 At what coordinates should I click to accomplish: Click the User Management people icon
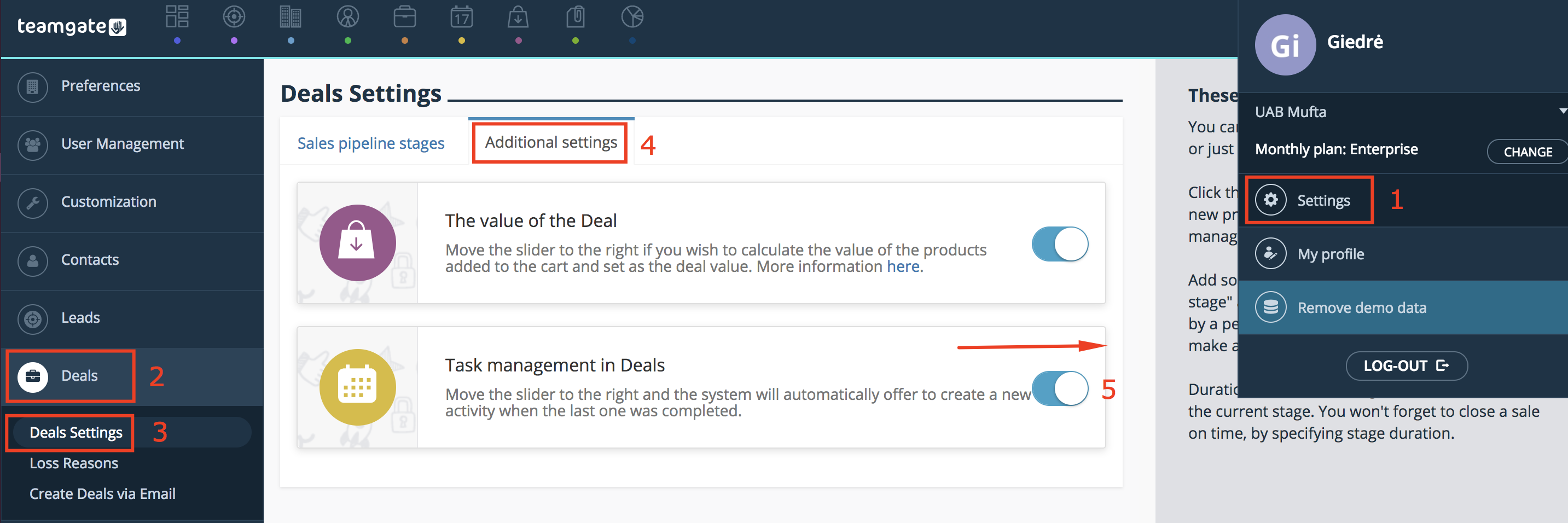pyautogui.click(x=33, y=145)
